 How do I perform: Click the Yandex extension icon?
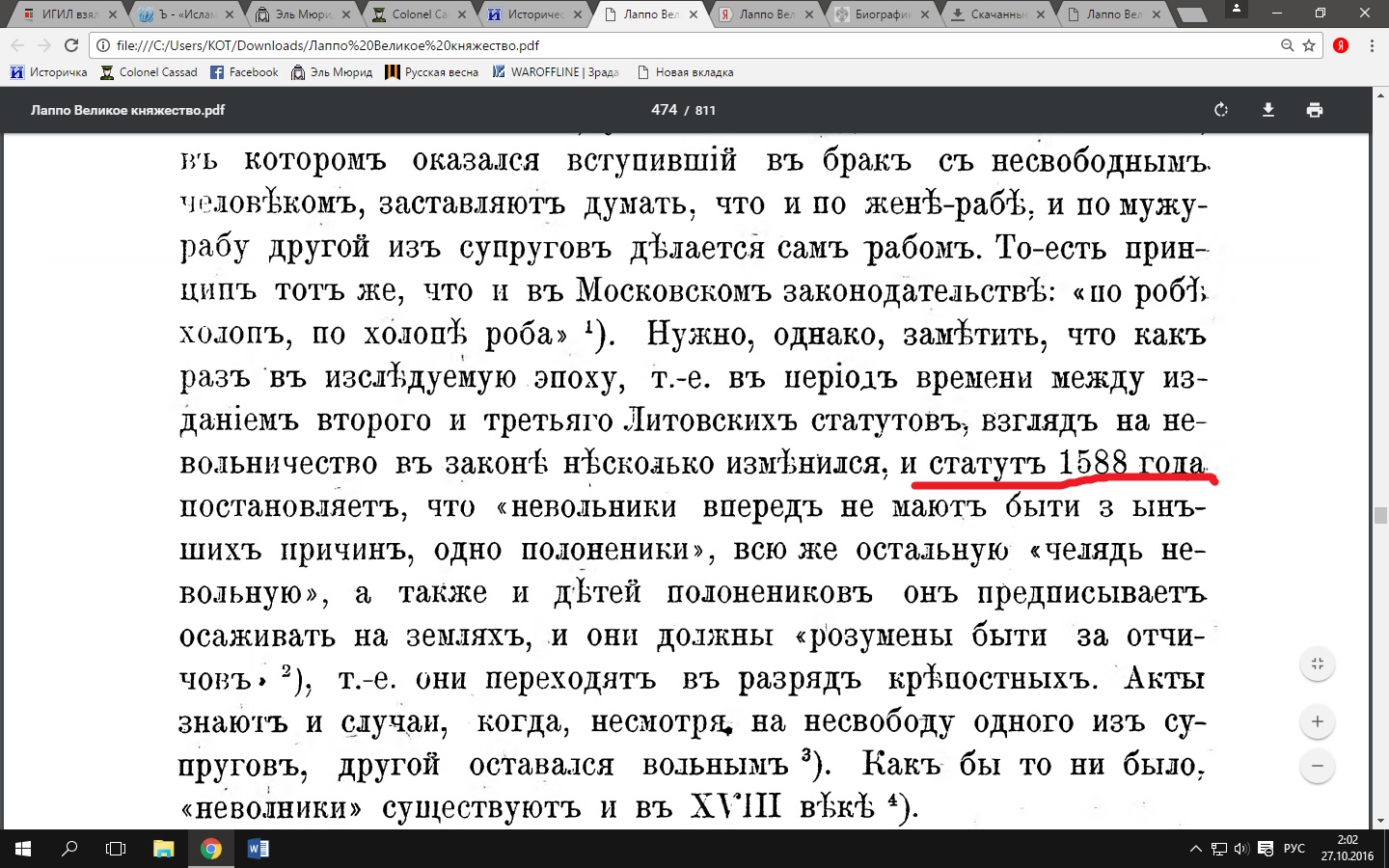pos(1341,45)
